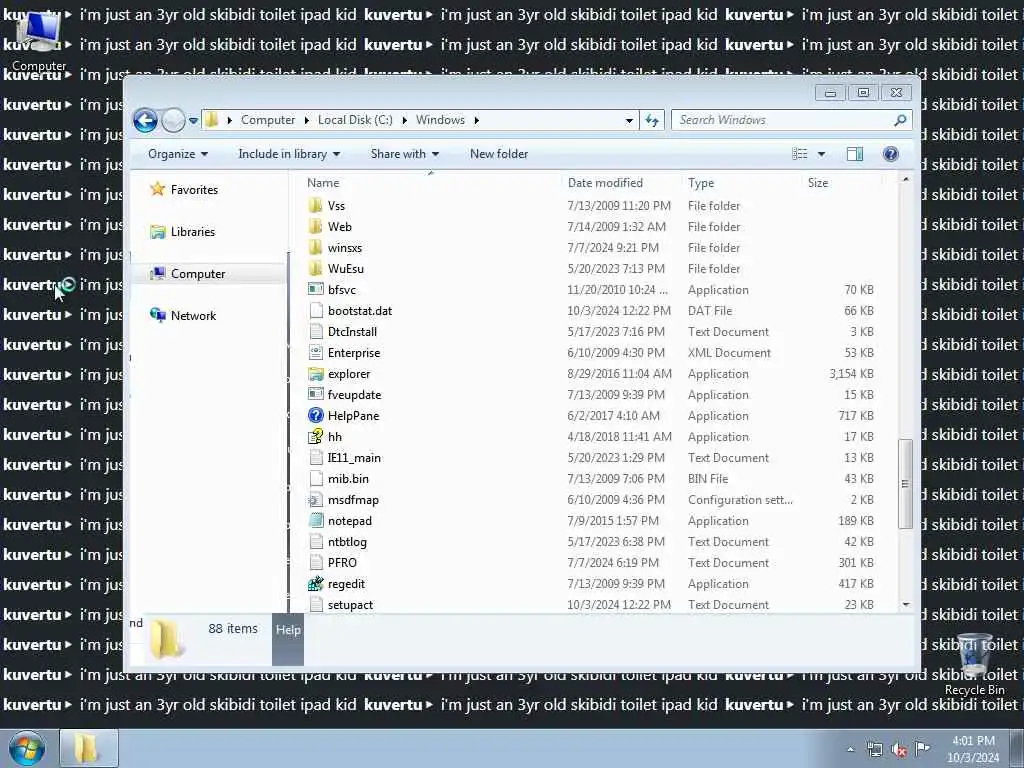Select the mib.bin file name
The height and width of the screenshot is (768, 1024).
[348, 479]
